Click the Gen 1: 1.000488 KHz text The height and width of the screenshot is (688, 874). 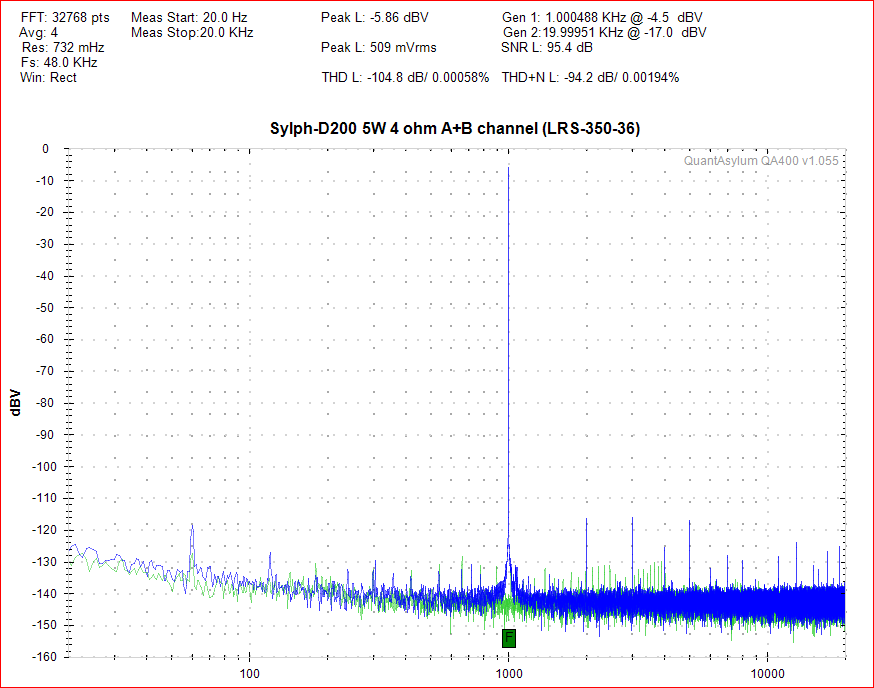602,18
